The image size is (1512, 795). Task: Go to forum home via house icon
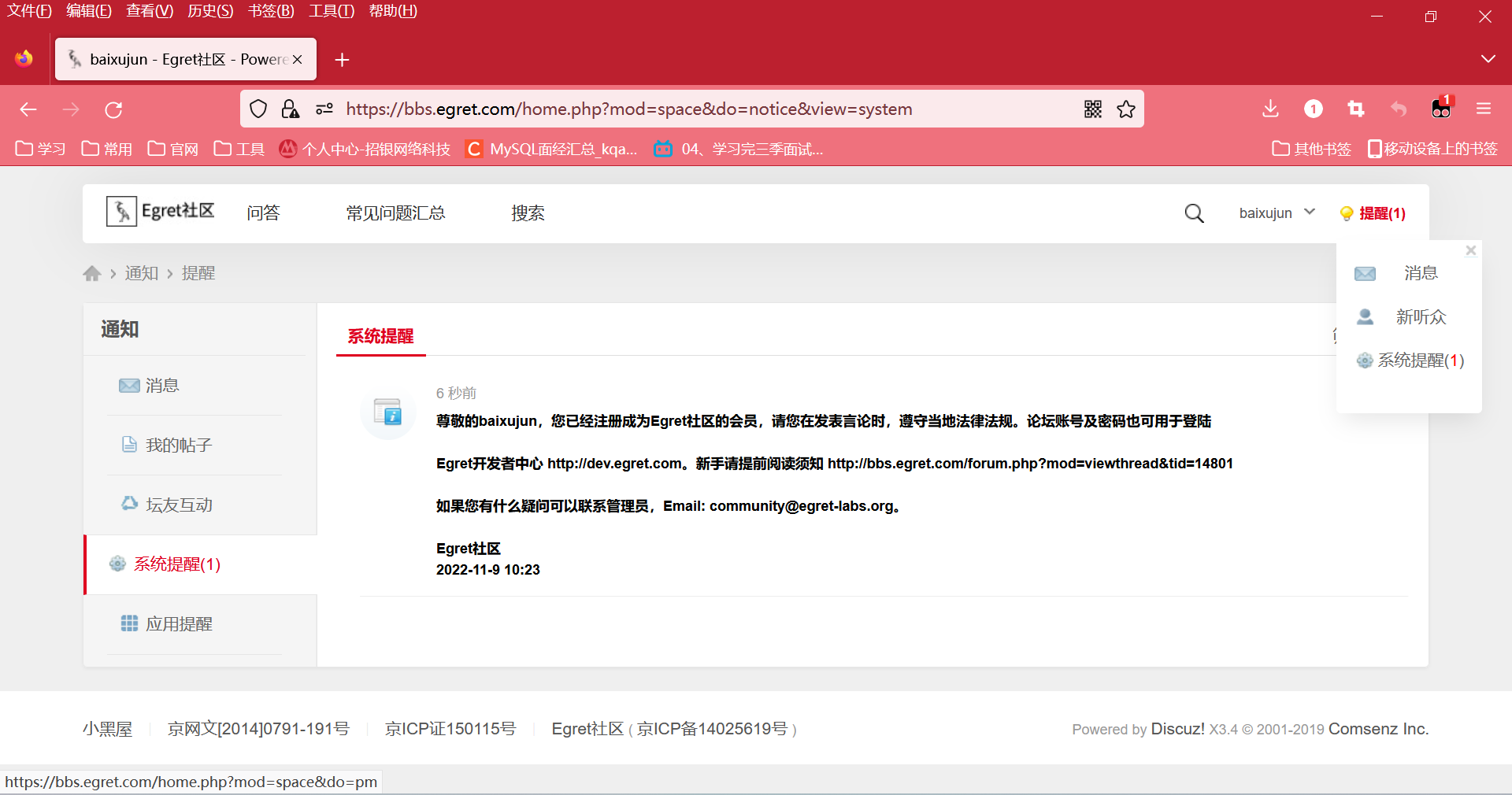point(92,273)
